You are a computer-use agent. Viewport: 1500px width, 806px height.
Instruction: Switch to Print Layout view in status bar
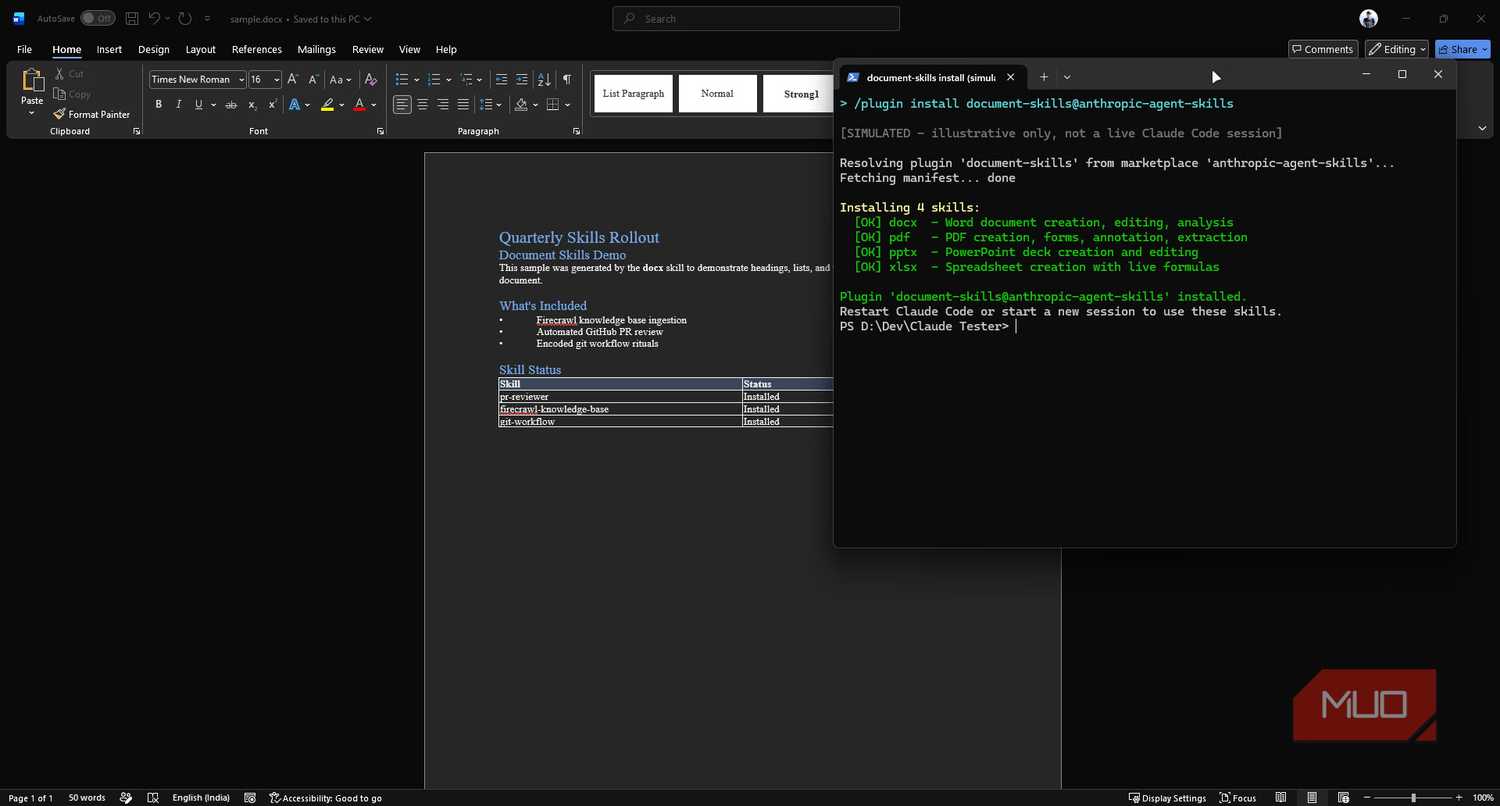click(1312, 798)
